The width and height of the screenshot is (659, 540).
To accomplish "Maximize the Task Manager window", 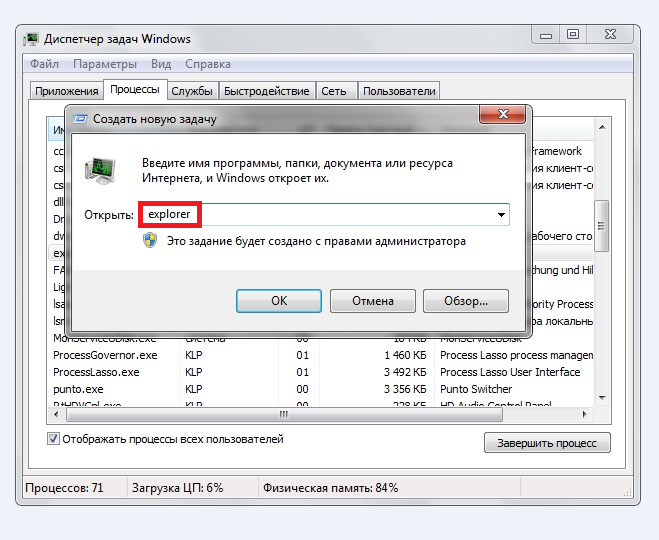I will [x=572, y=35].
